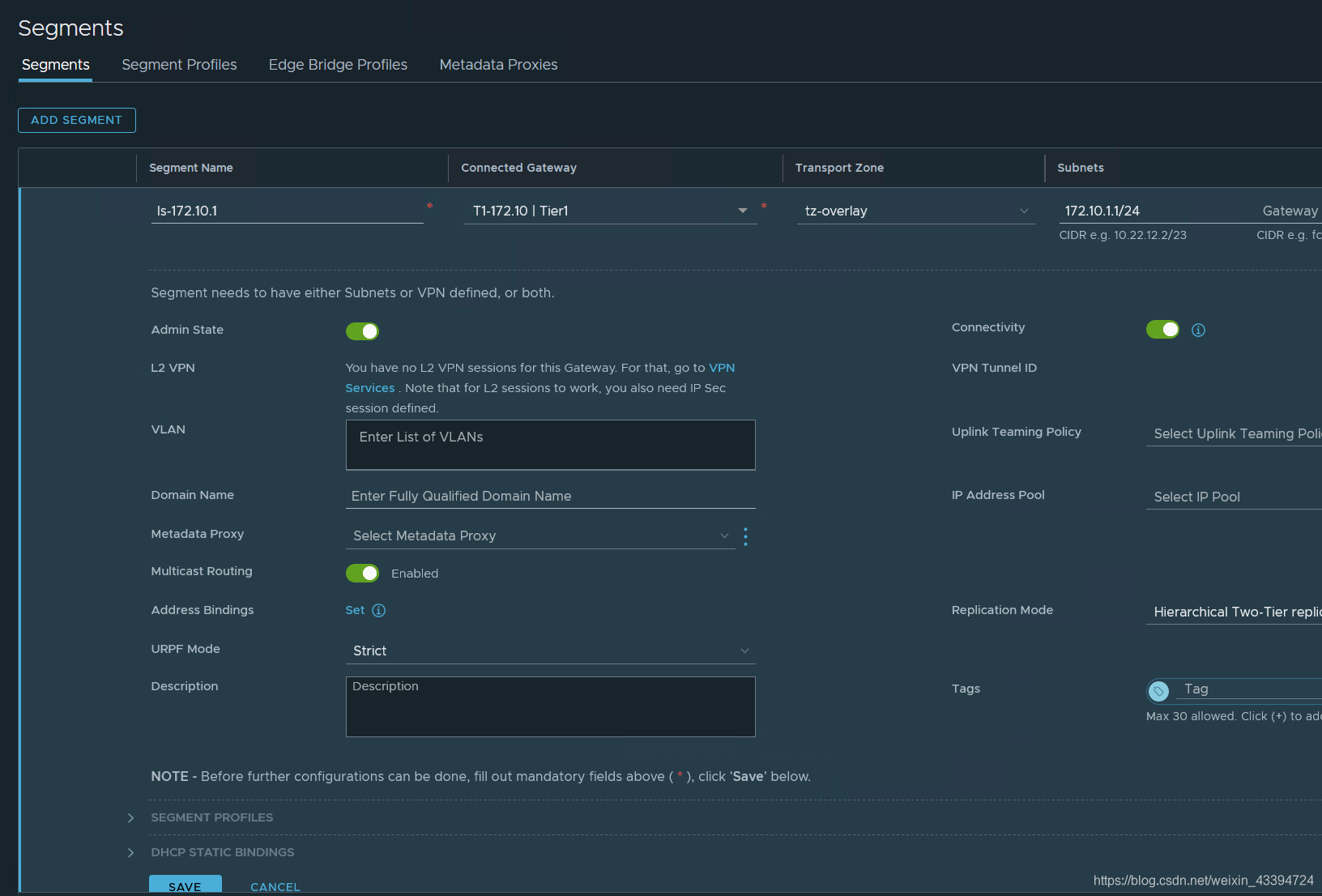Click the tag icon beside Tag field
Image resolution: width=1322 pixels, height=896 pixels.
click(x=1158, y=691)
